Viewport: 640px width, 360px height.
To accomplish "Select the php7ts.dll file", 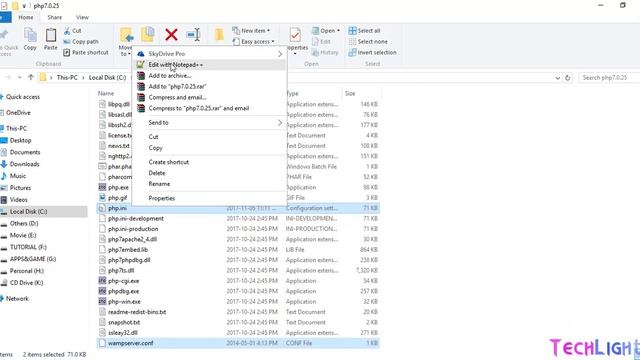I will click(x=239, y=271).
